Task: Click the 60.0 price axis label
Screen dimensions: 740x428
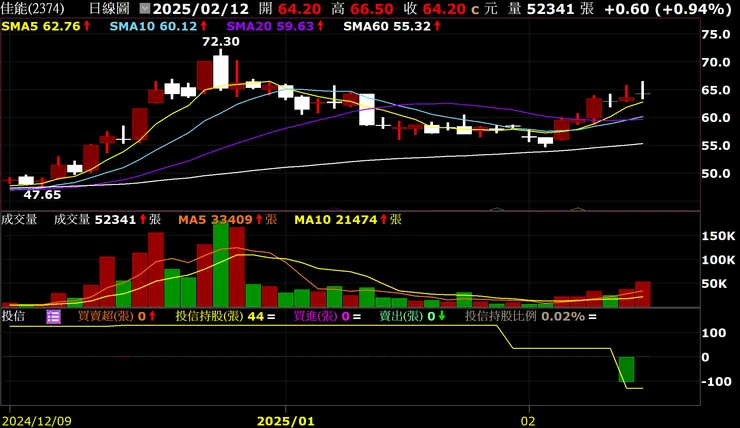Action: point(716,118)
